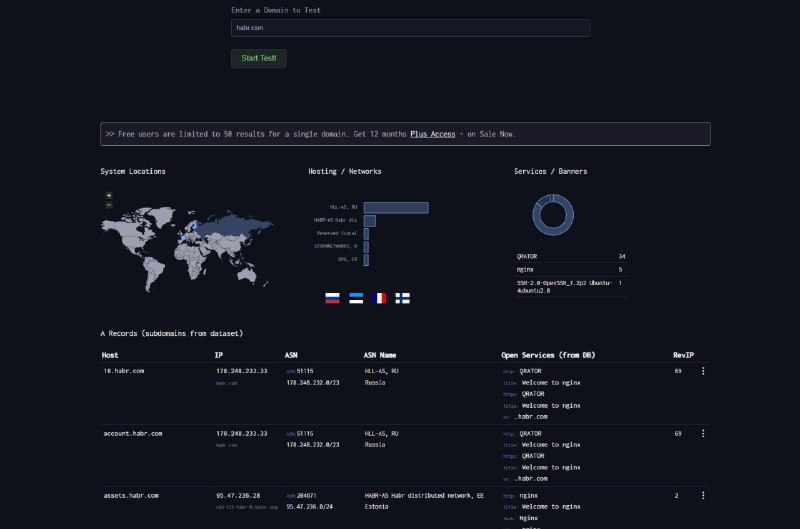Click the ASN Name column header

coord(380,355)
